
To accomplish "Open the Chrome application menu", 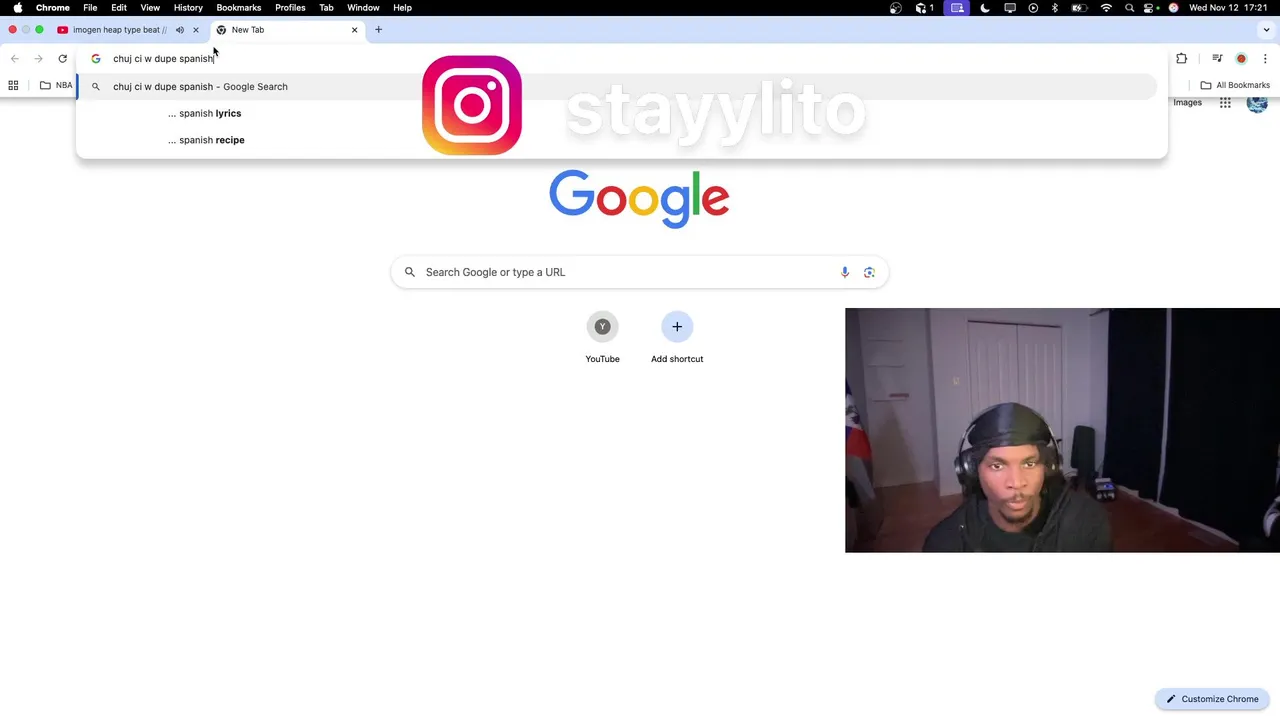I will [x=52, y=7].
